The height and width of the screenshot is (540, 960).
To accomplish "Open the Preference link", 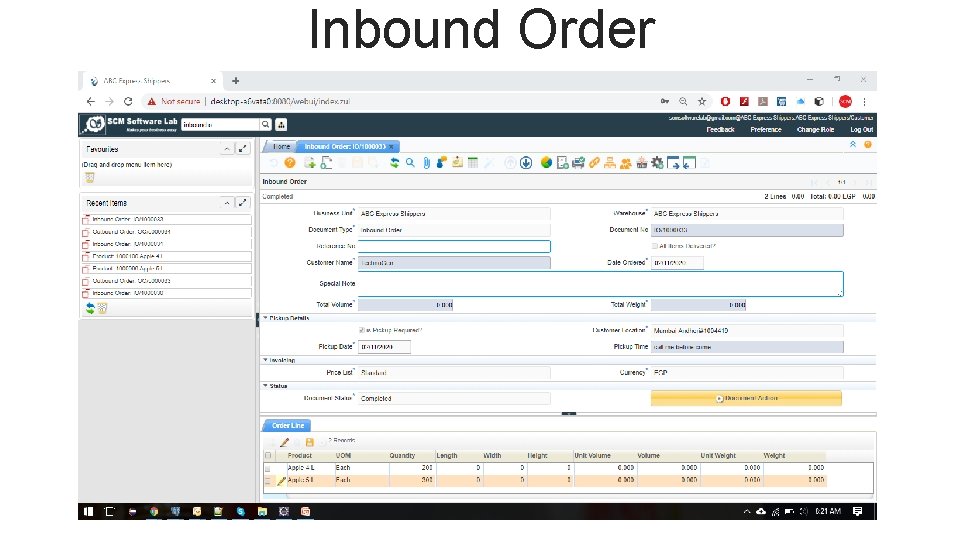I will click(x=766, y=130).
